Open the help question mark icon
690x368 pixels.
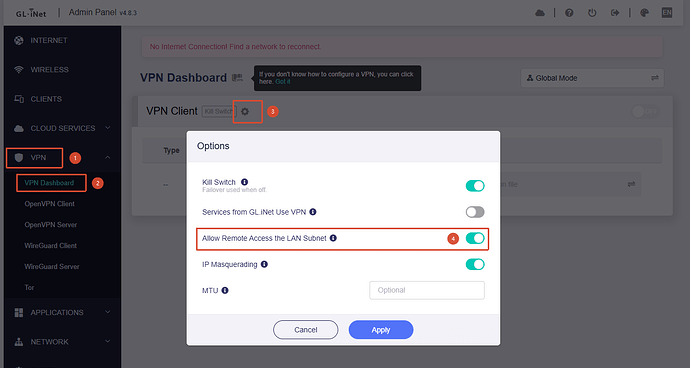[569, 13]
